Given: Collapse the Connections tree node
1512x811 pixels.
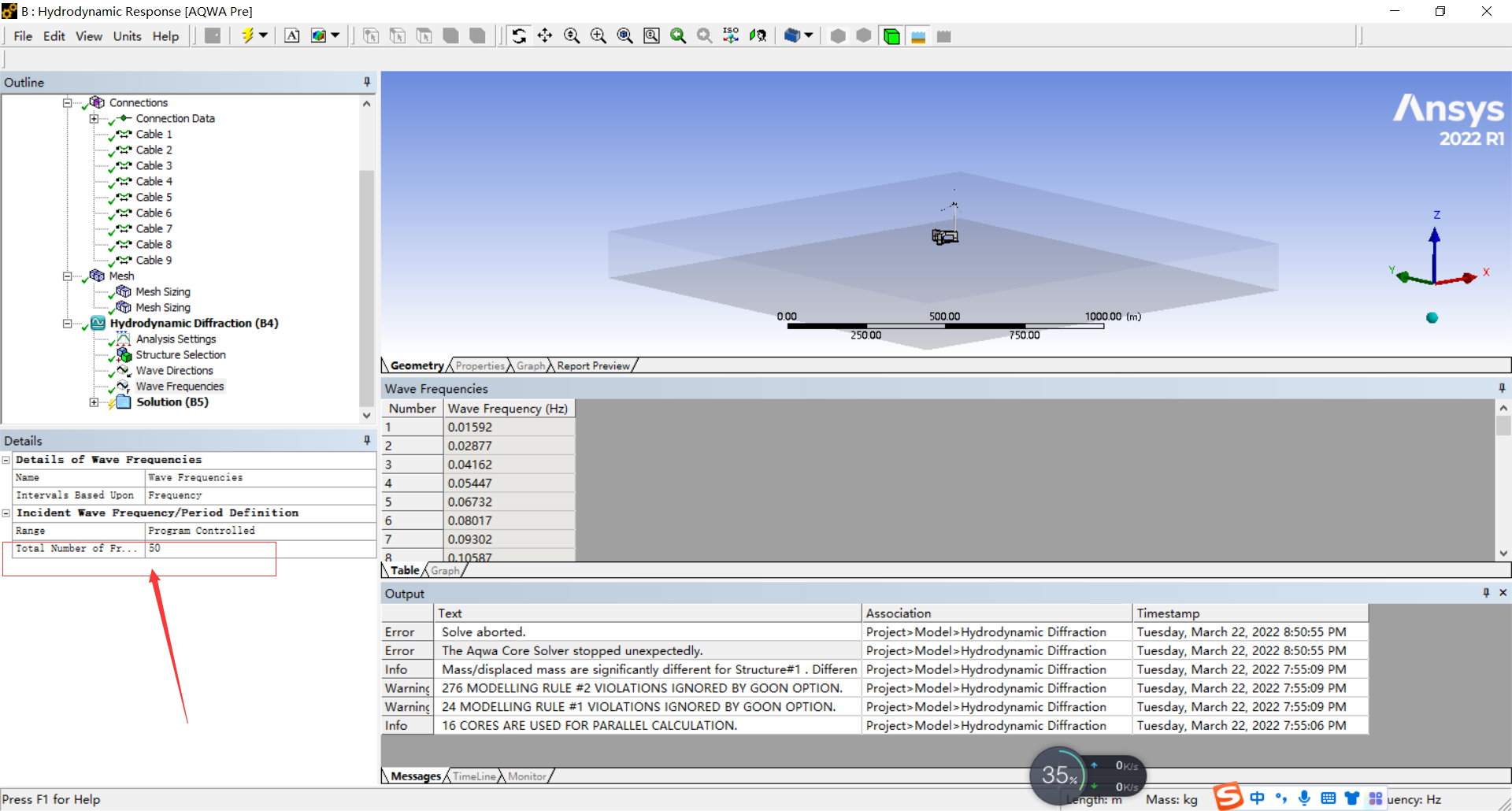Looking at the screenshot, I should pyautogui.click(x=68, y=102).
